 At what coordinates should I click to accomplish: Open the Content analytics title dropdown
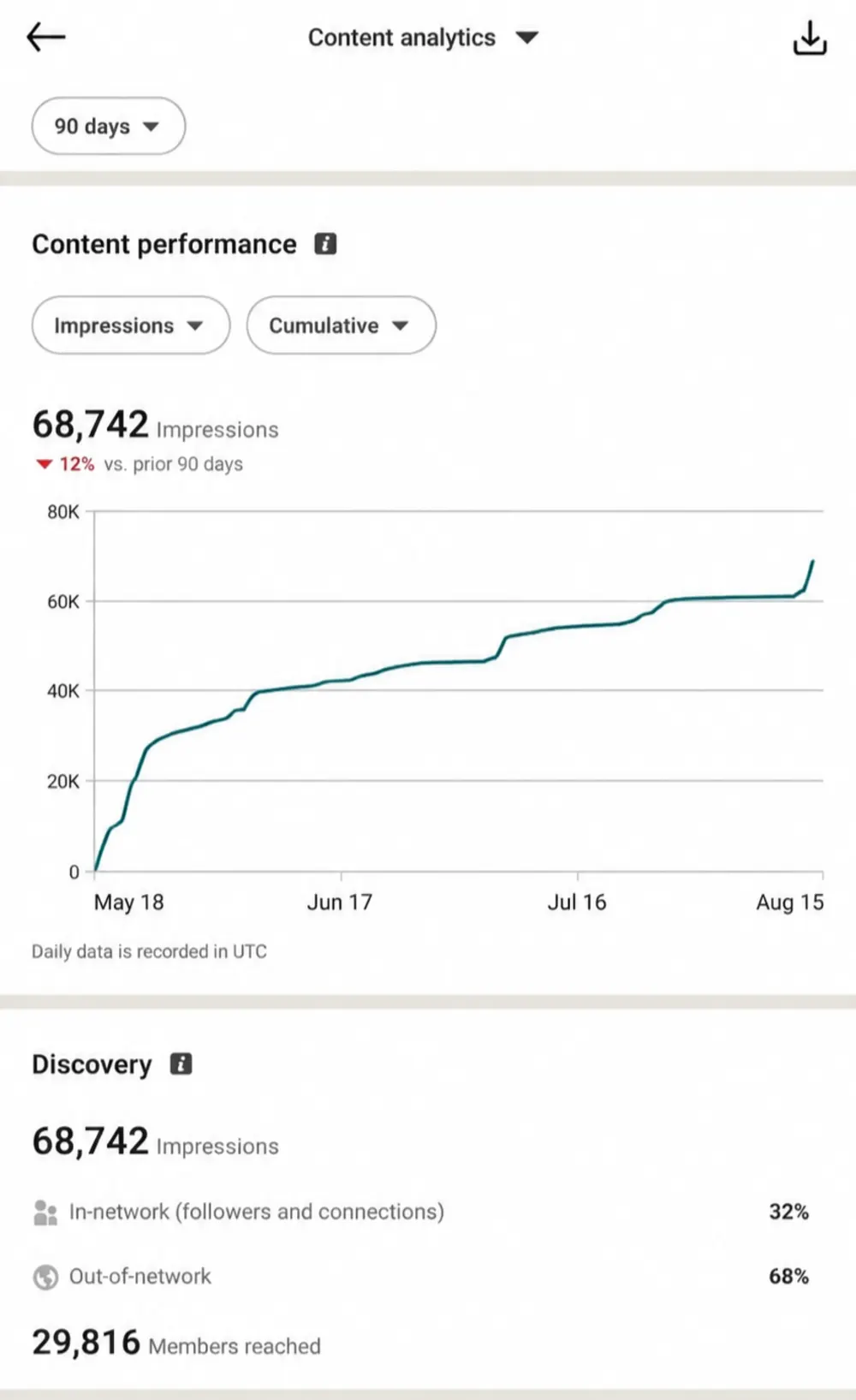point(423,38)
